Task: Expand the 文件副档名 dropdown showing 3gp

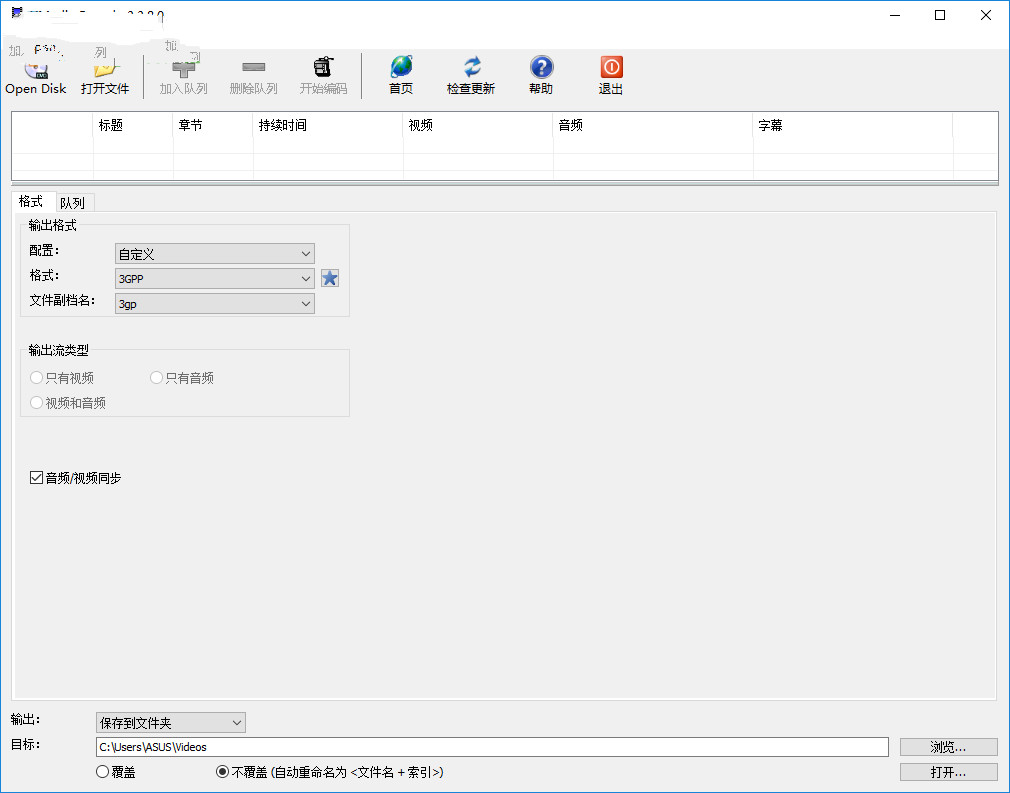Action: click(x=215, y=304)
